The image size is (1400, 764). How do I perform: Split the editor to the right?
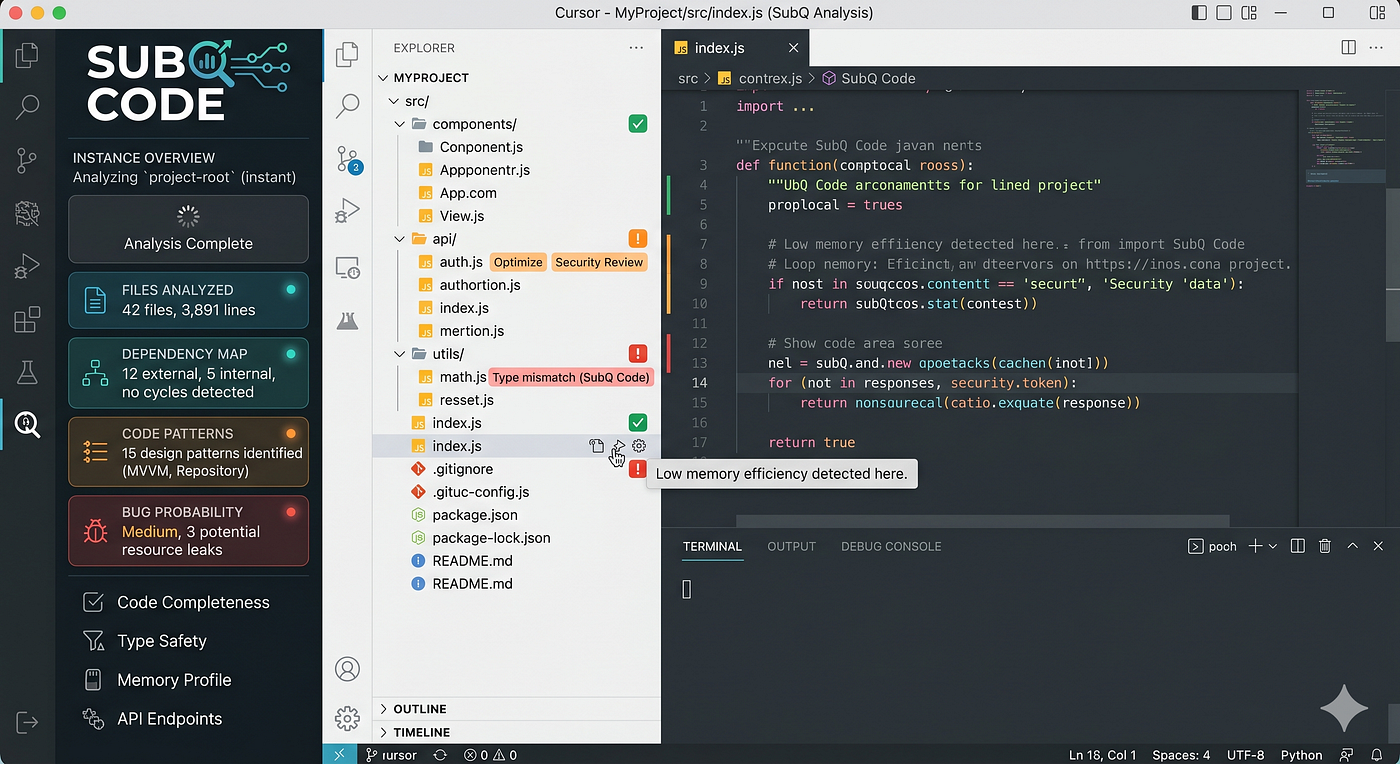coord(1348,47)
